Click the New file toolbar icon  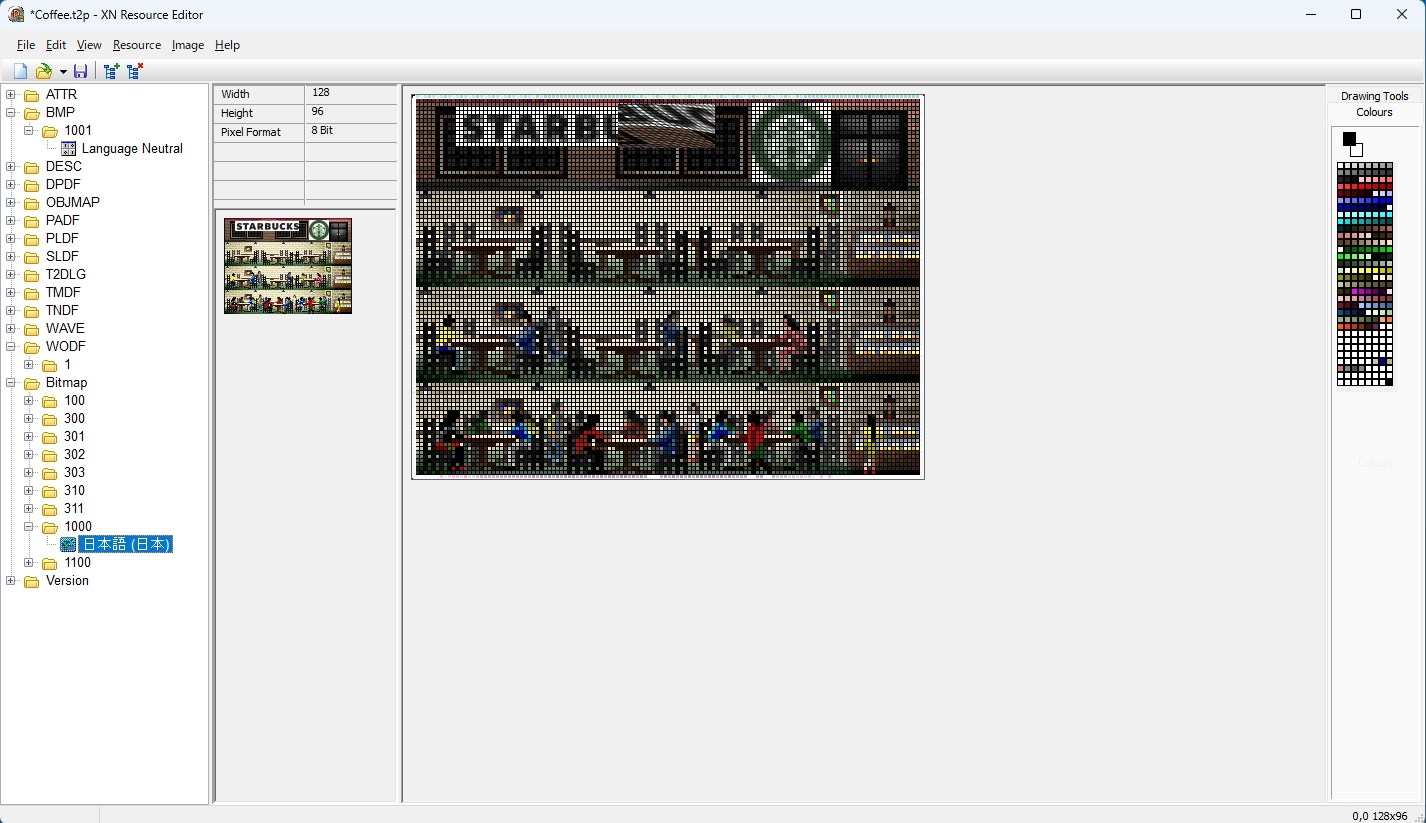(20, 71)
